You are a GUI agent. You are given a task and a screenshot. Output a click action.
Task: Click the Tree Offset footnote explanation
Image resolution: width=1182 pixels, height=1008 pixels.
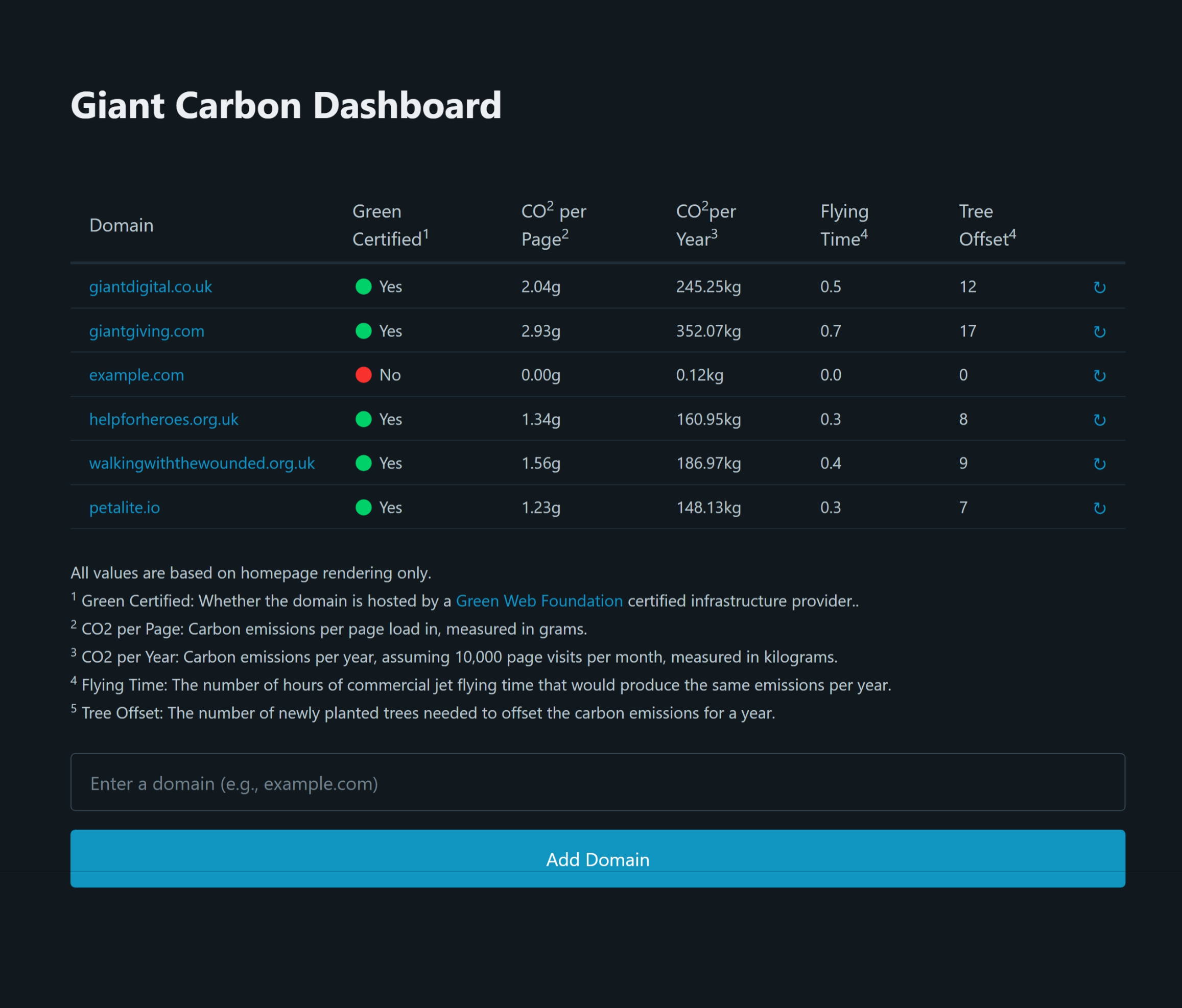click(x=423, y=713)
